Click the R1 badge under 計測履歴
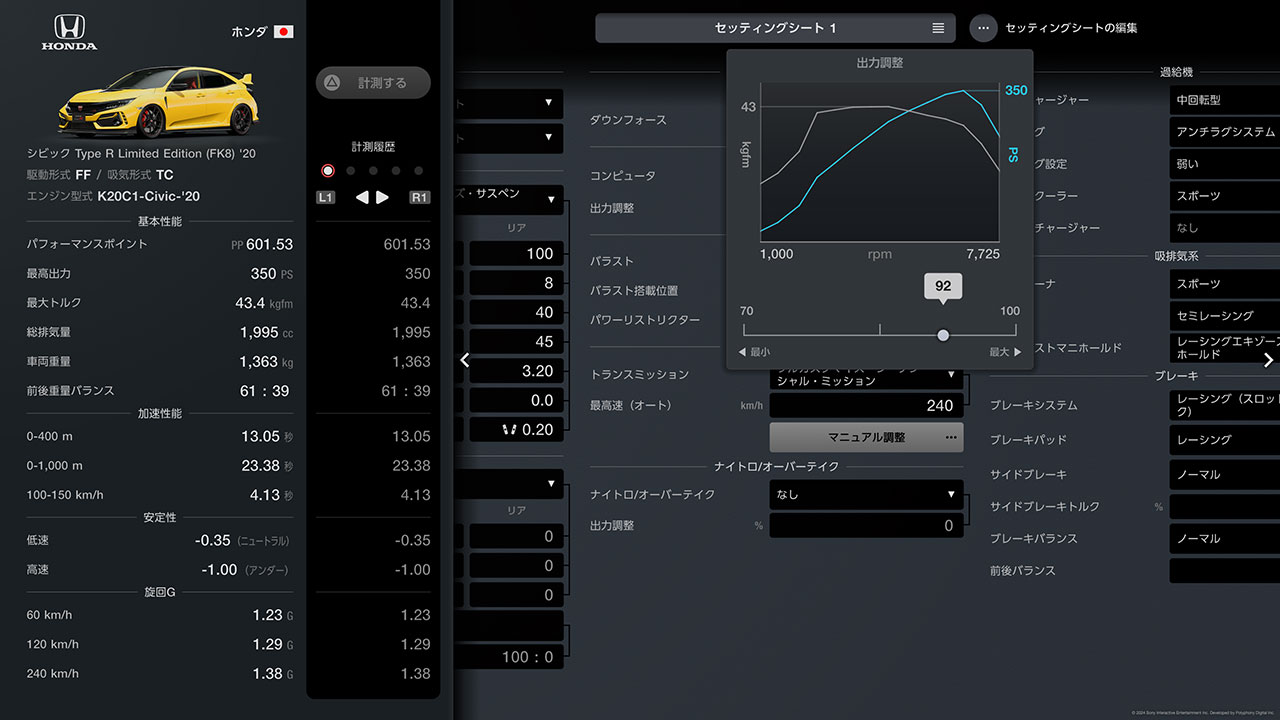Viewport: 1280px width, 720px height. click(420, 197)
